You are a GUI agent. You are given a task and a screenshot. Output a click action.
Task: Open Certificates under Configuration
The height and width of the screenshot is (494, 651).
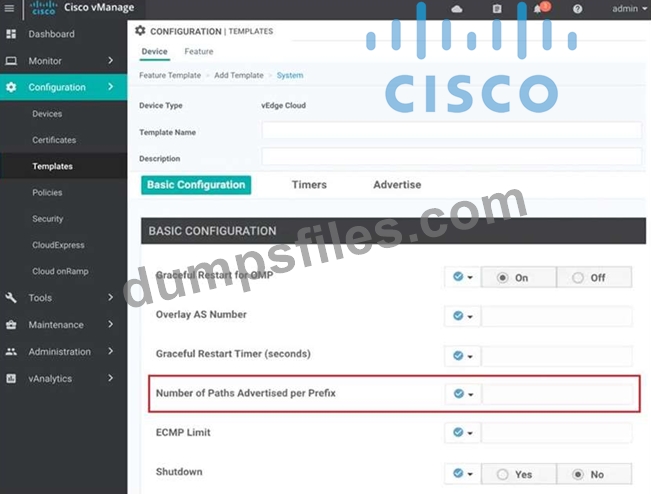54,140
